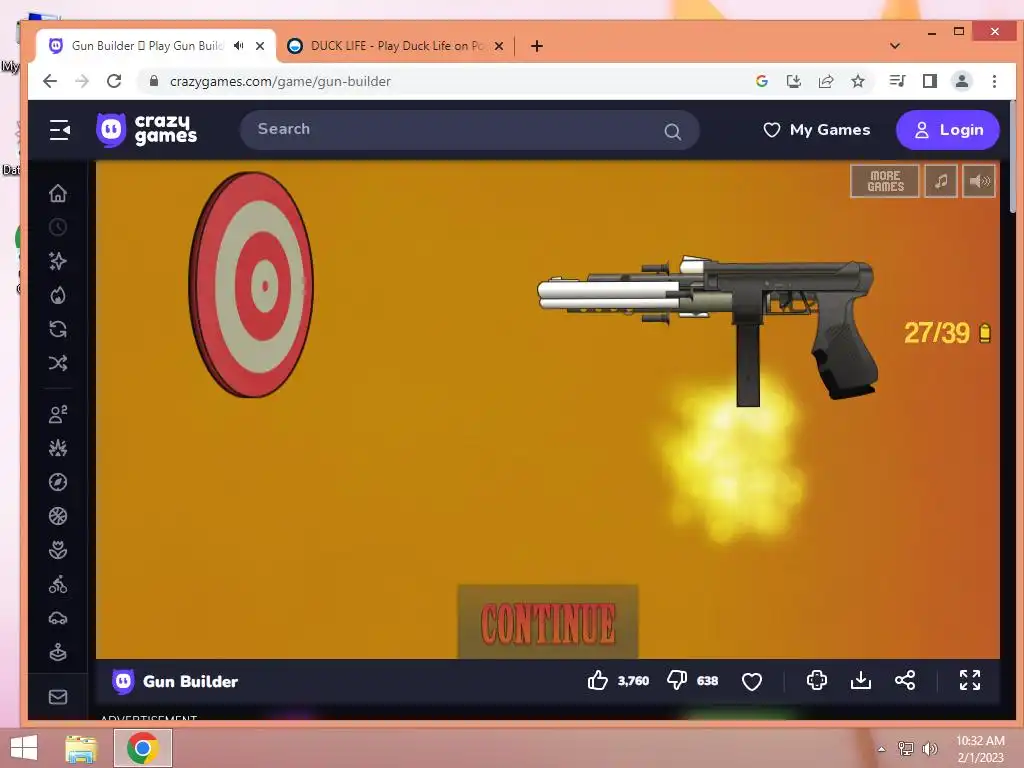
Task: Click the Google icon in address bar
Action: [761, 81]
